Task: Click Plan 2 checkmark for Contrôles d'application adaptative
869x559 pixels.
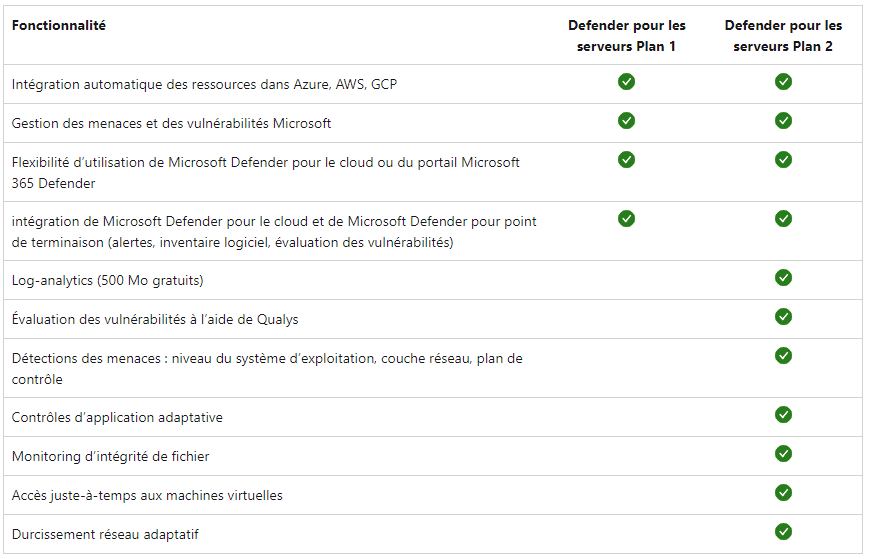Action: 783,414
